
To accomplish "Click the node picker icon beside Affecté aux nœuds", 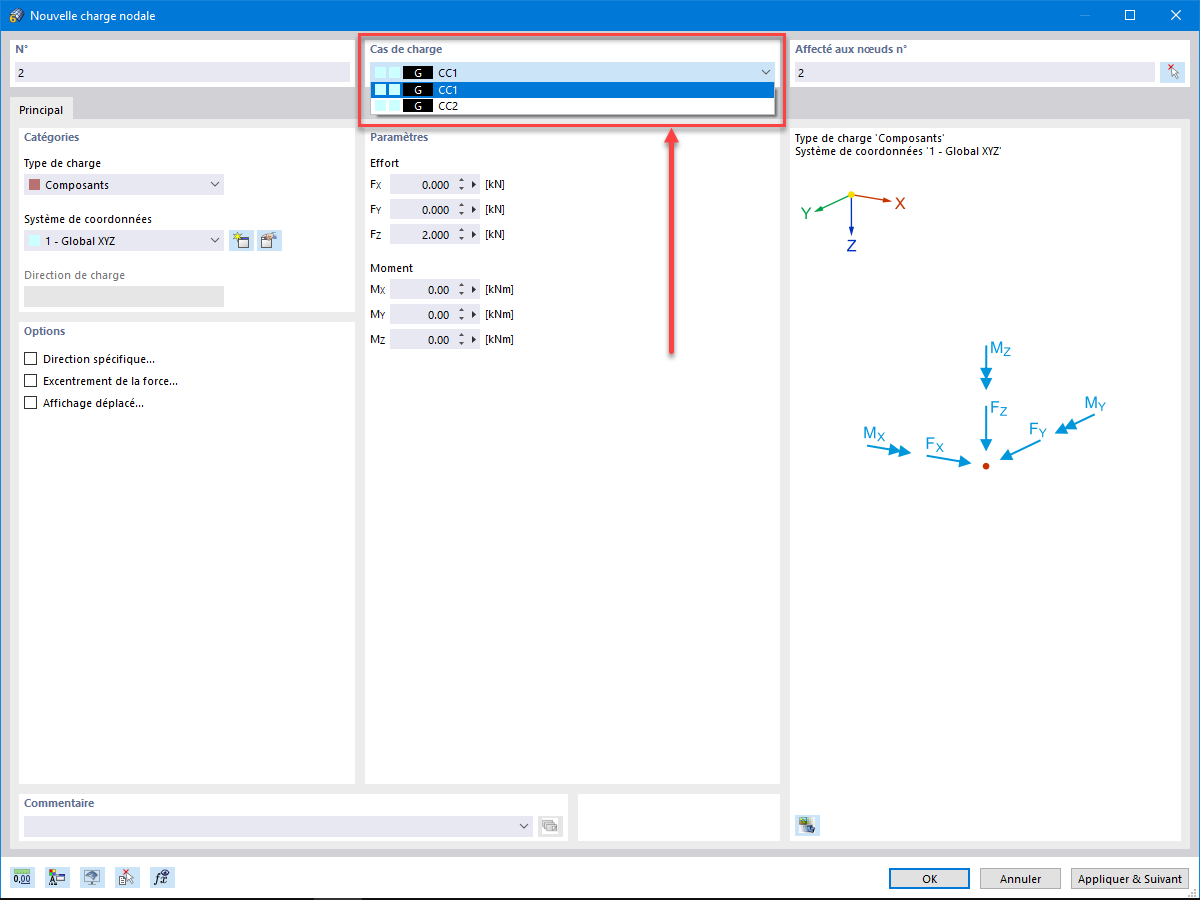I will 1172,72.
